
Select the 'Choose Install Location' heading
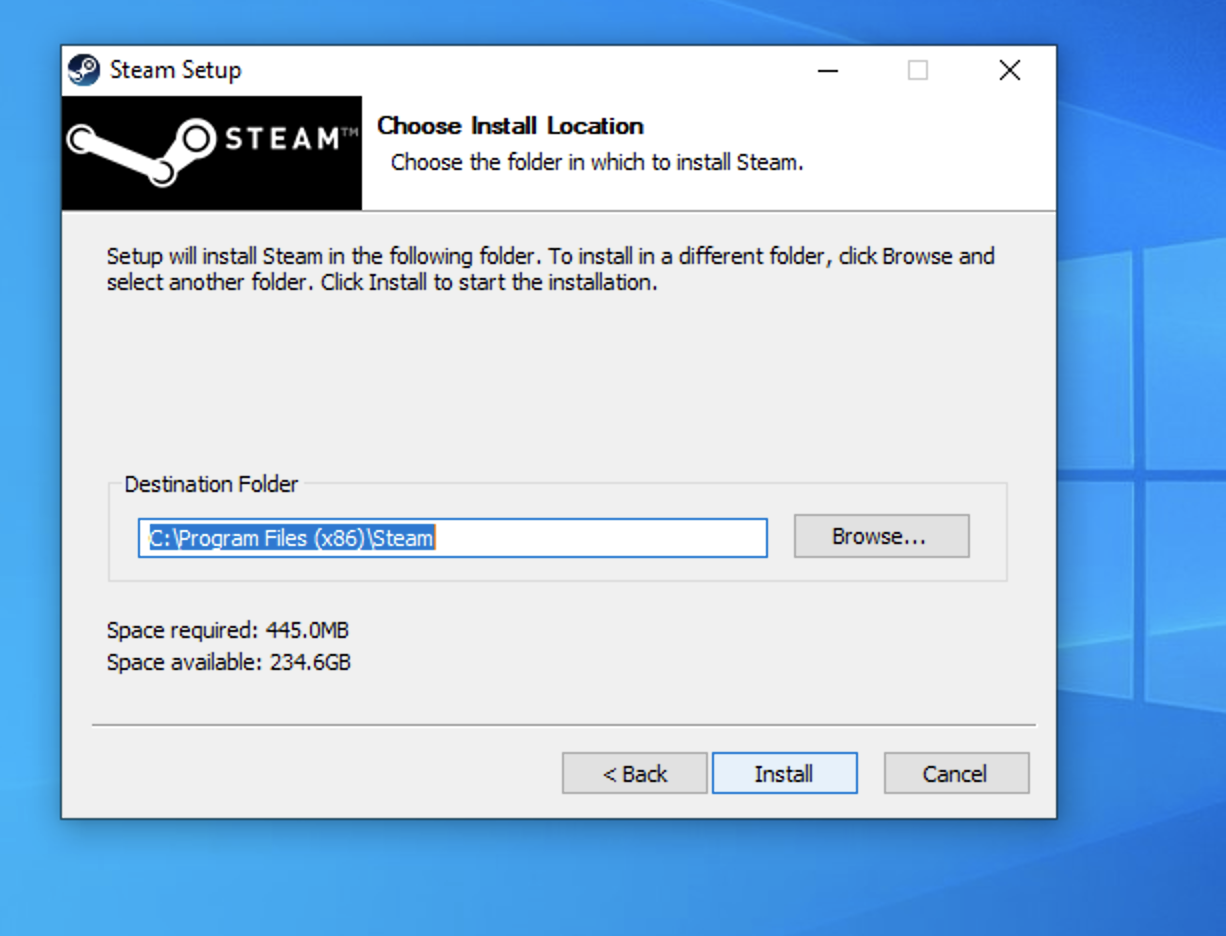coord(510,126)
